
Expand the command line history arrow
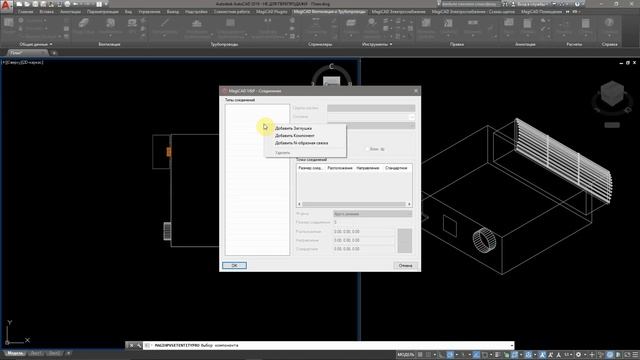pos(511,345)
